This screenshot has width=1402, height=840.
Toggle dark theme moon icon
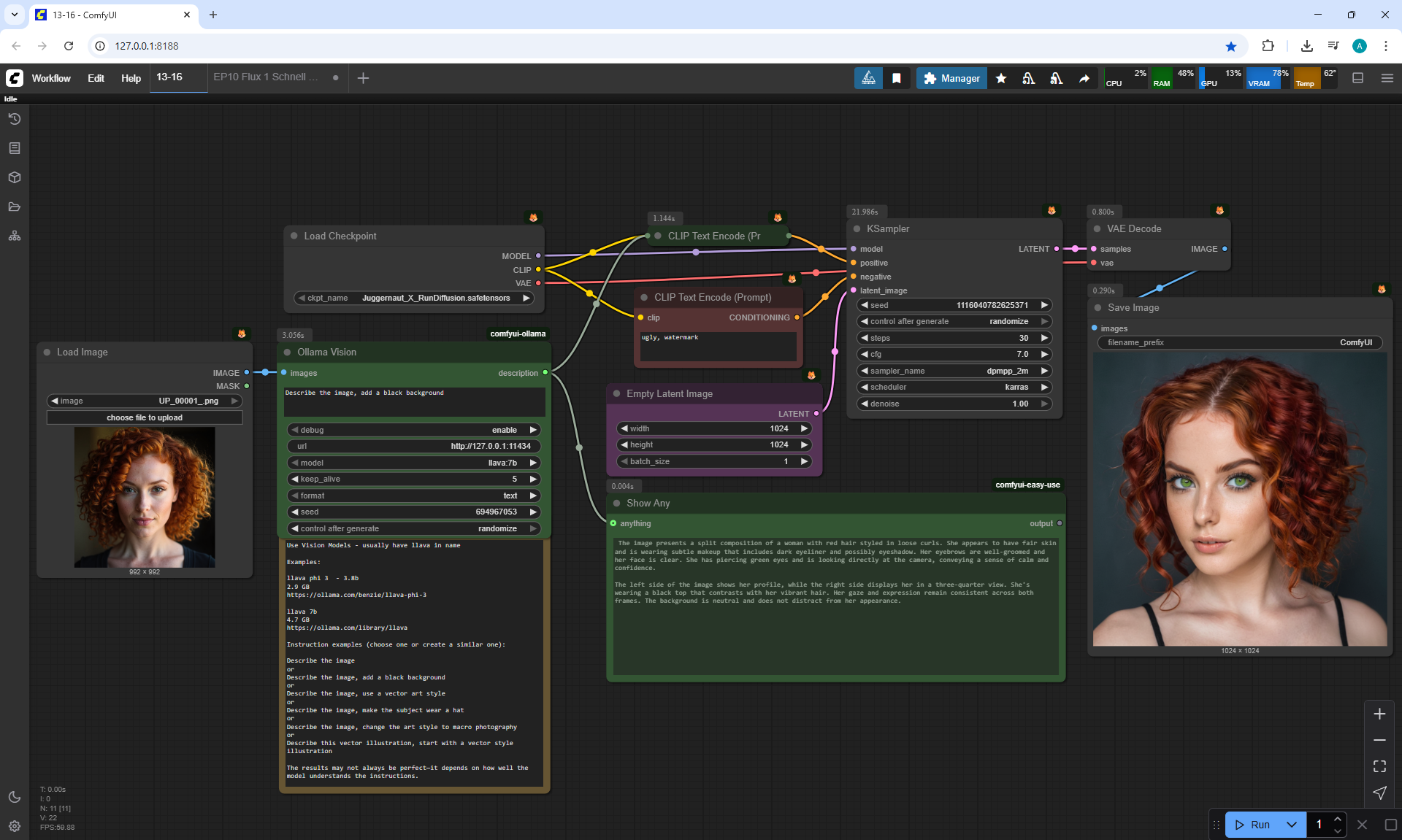click(15, 797)
